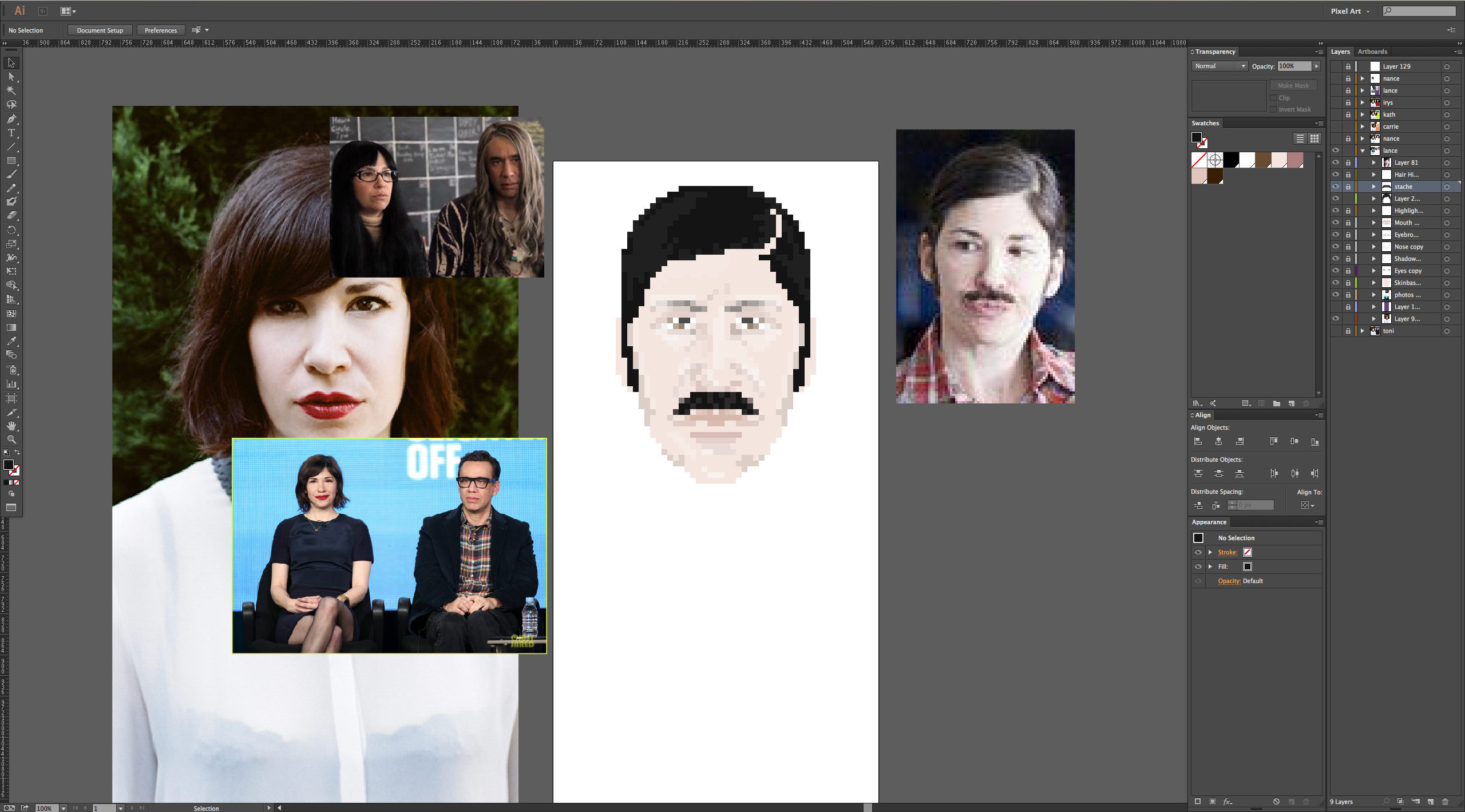Open the Pixel Art workspace menu
The height and width of the screenshot is (812, 1465).
pos(1349,11)
